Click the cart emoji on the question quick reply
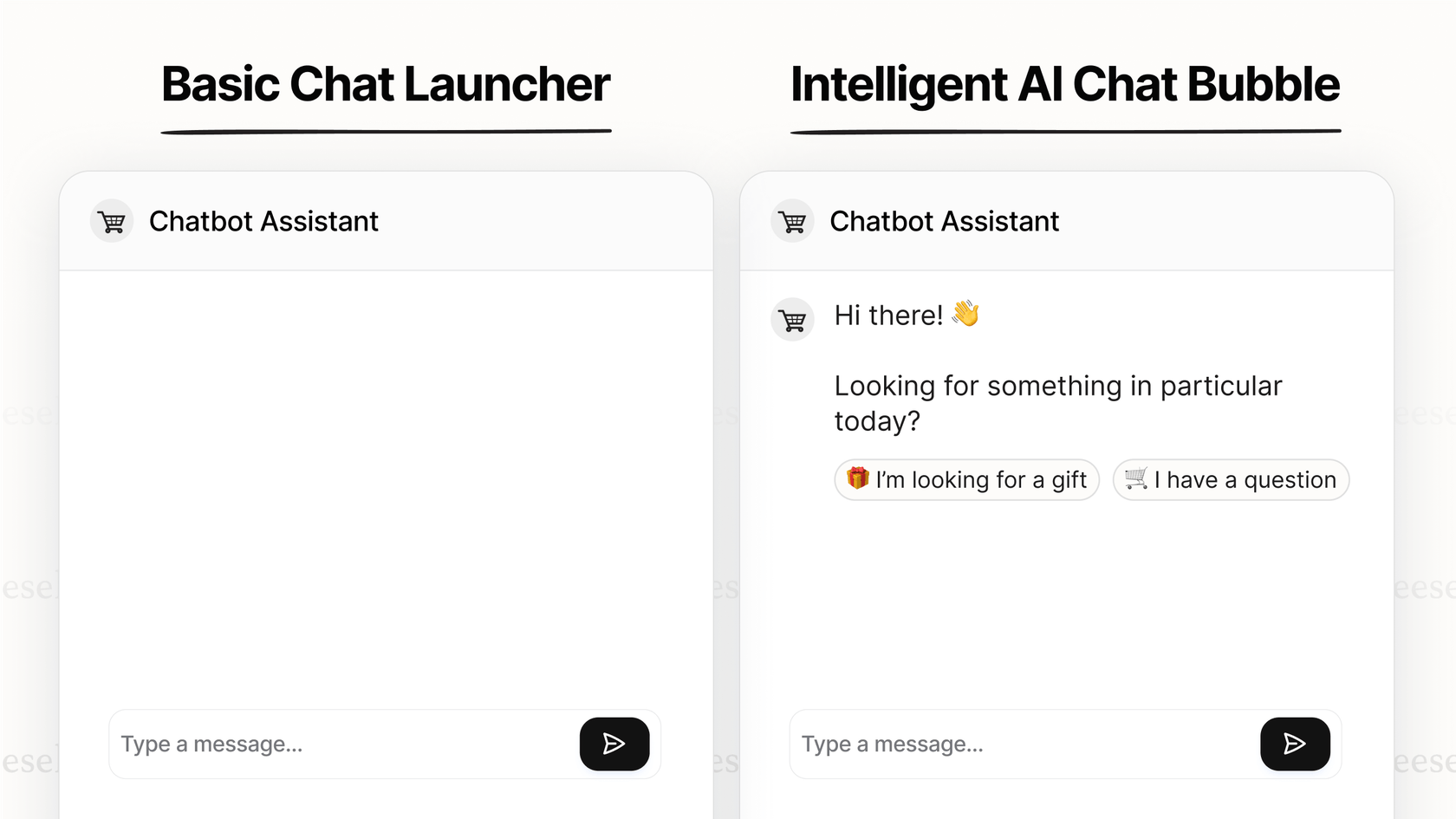This screenshot has width=1456, height=819. [1134, 479]
